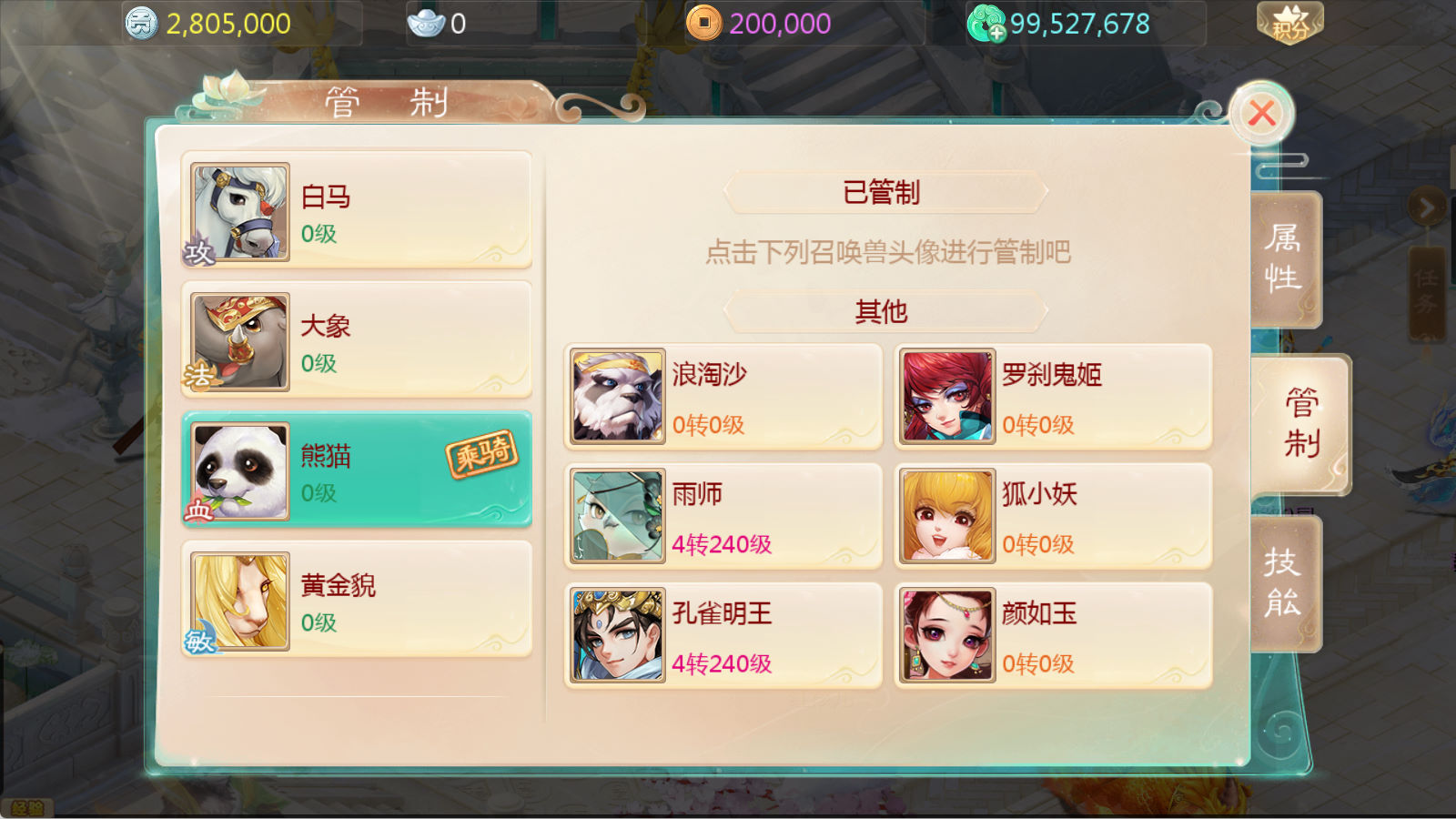Viewport: 1456px width, 819px height.
Task: Select the 黄金貌 mount portrait
Action: (240, 602)
